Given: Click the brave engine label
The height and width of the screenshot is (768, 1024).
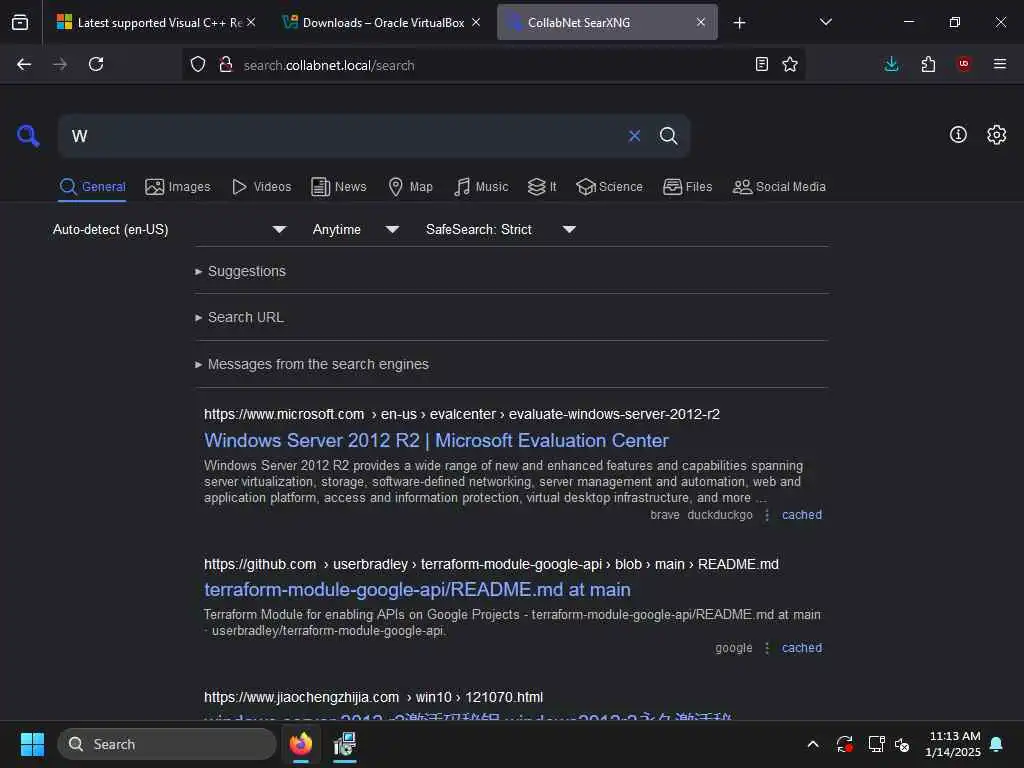Looking at the screenshot, I should [665, 515].
